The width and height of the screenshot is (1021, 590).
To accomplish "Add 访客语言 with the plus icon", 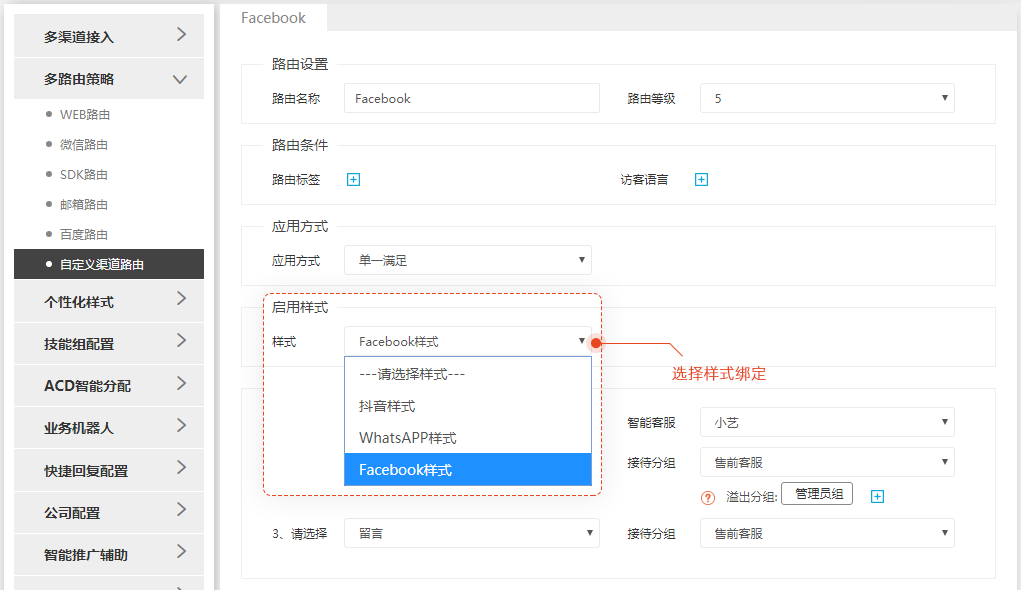I will click(x=701, y=180).
